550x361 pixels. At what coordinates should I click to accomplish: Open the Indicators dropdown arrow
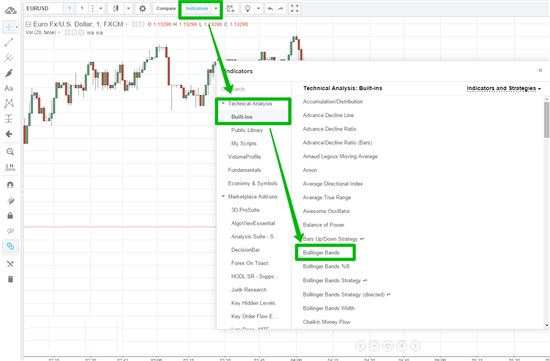[216, 8]
